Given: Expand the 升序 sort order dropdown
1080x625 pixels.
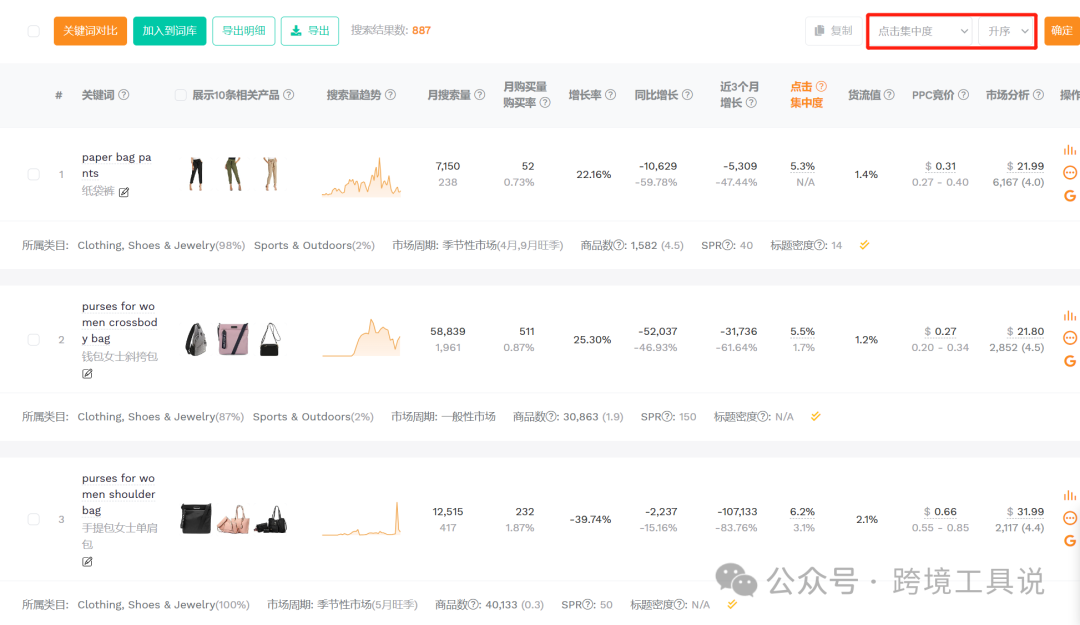Looking at the screenshot, I should (1007, 31).
